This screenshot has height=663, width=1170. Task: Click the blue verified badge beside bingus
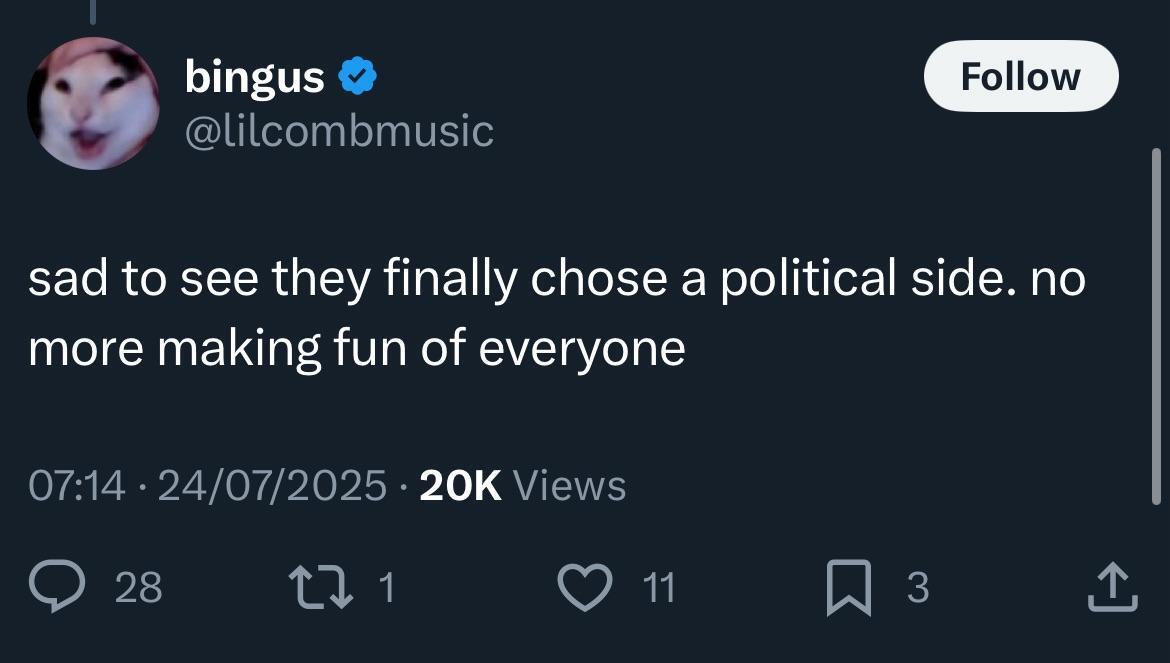(x=356, y=77)
